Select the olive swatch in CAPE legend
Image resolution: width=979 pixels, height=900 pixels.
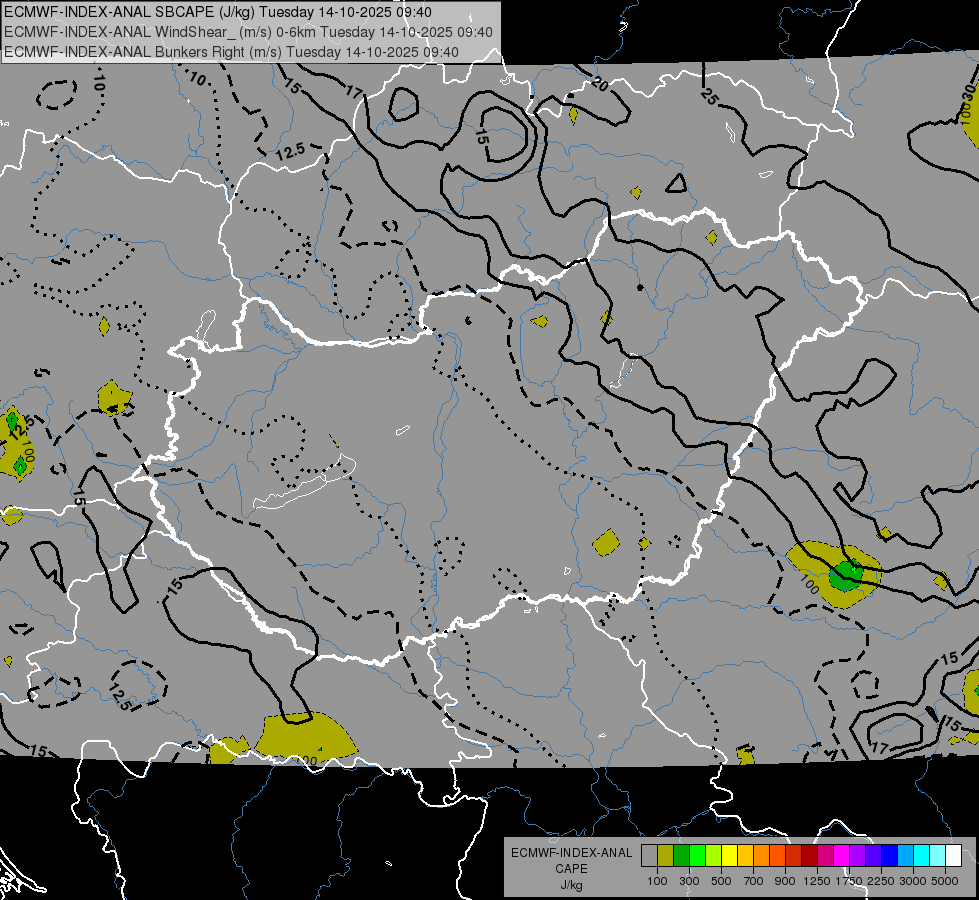(666, 855)
